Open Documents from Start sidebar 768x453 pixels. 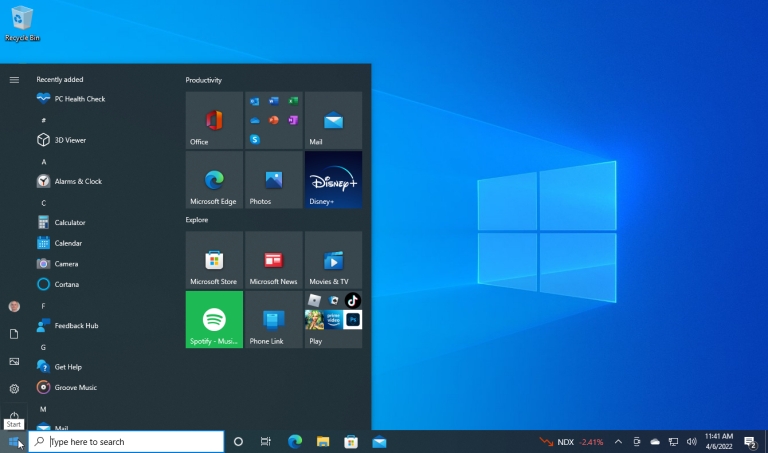tap(14, 334)
